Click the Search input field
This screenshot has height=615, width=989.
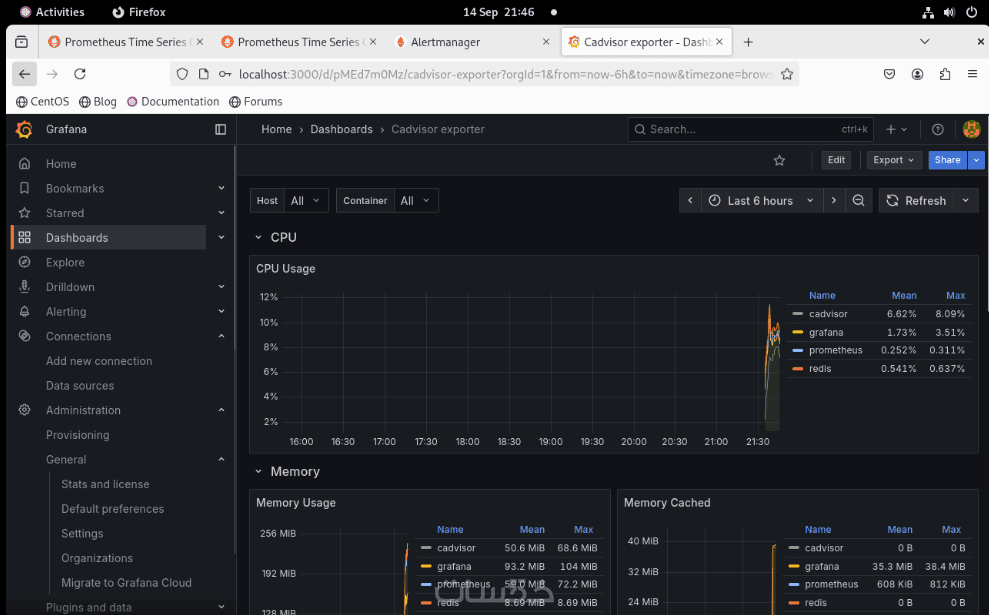click(x=751, y=129)
